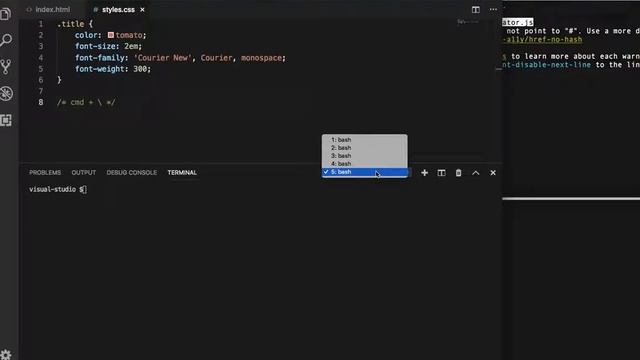Switch to the OUTPUT panel tab

84,173
